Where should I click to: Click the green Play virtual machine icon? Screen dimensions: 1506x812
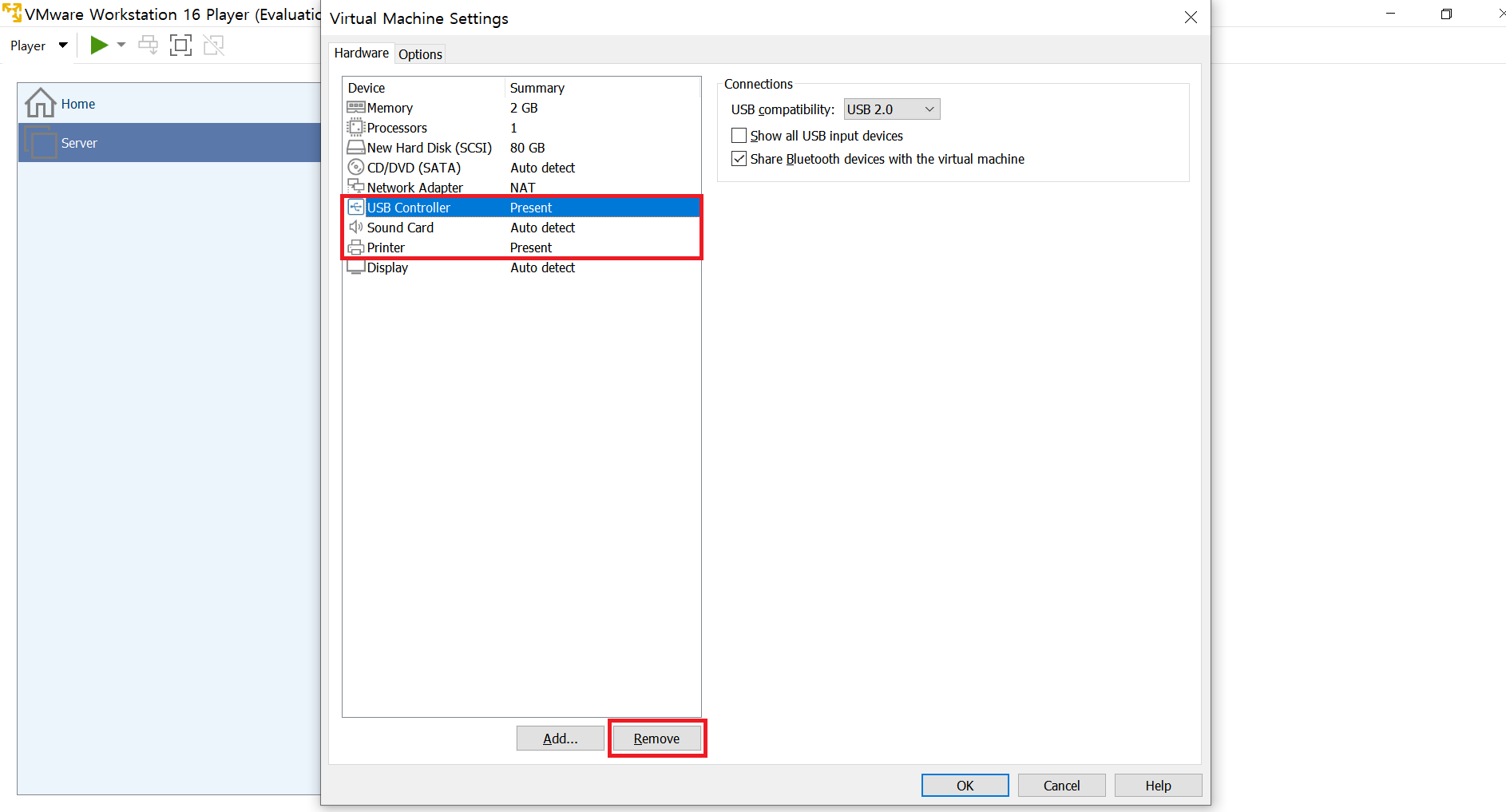[99, 45]
